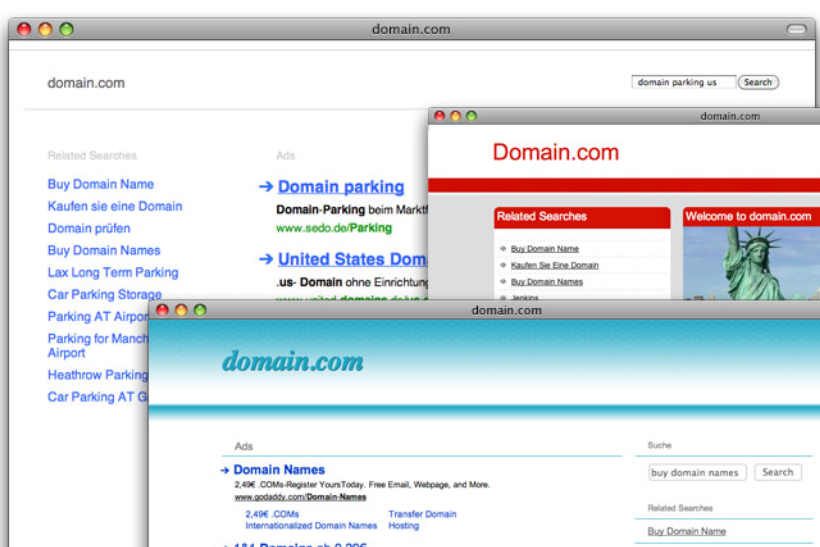Click the '2,49€ .COMs-Register Yours Today' ad text
Viewport: 820px width, 547px height.
tap(361, 485)
